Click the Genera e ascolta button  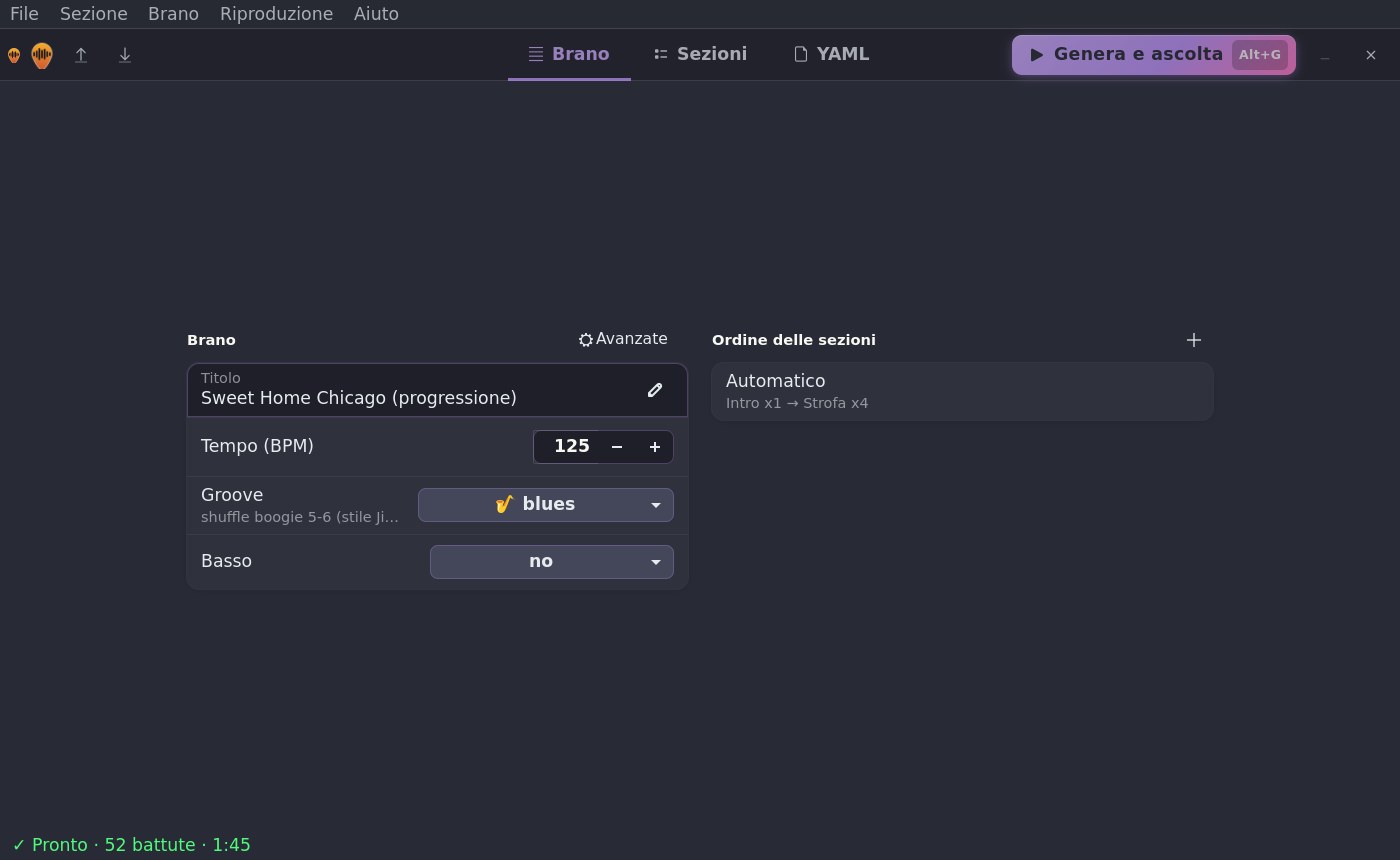[x=1154, y=55]
